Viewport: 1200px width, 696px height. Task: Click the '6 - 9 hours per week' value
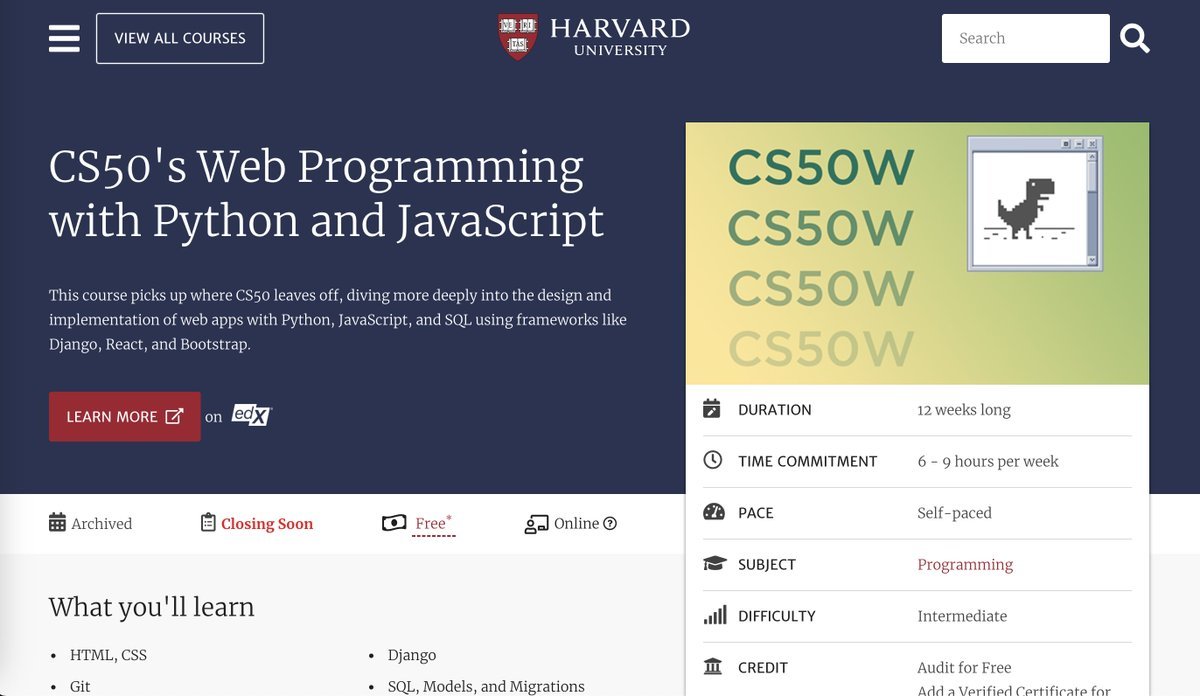point(988,461)
